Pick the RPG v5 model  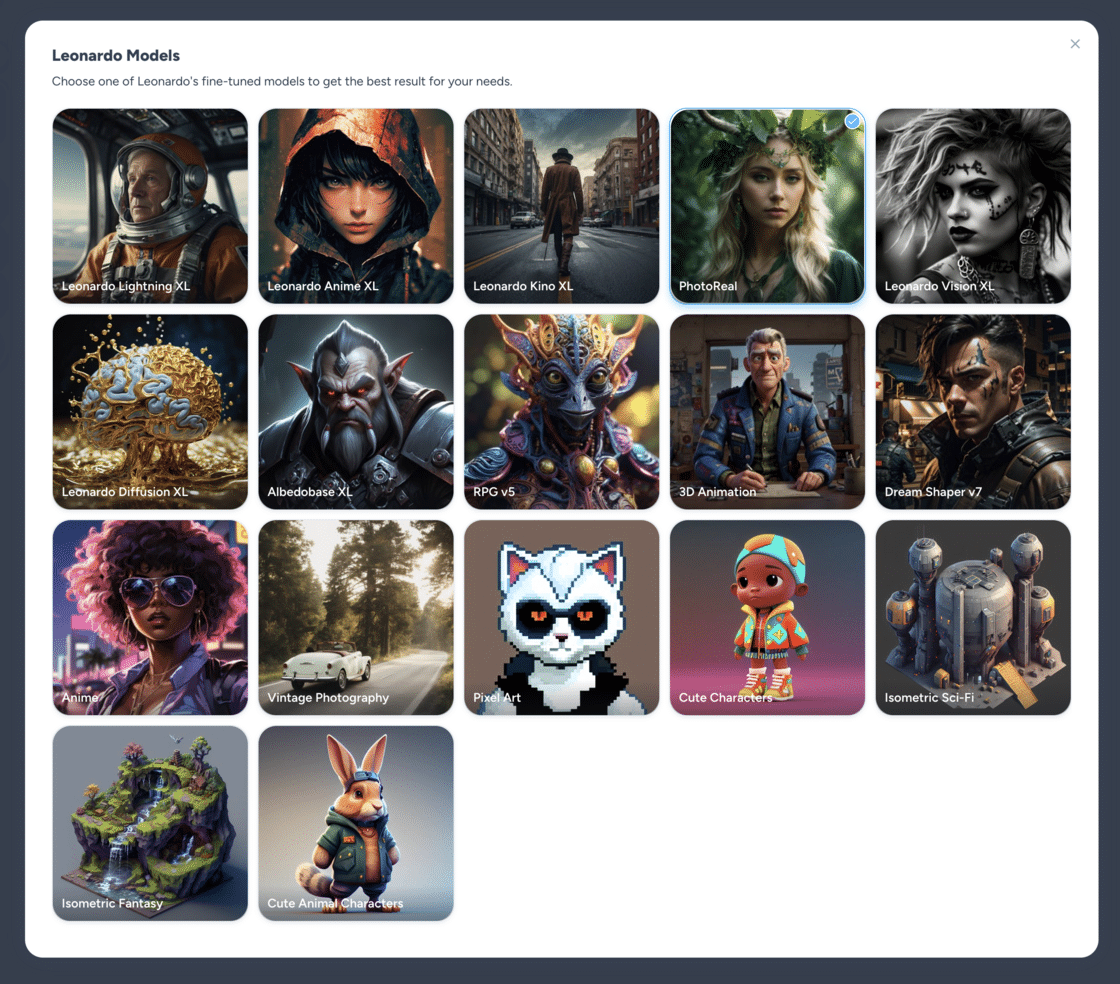[561, 412]
